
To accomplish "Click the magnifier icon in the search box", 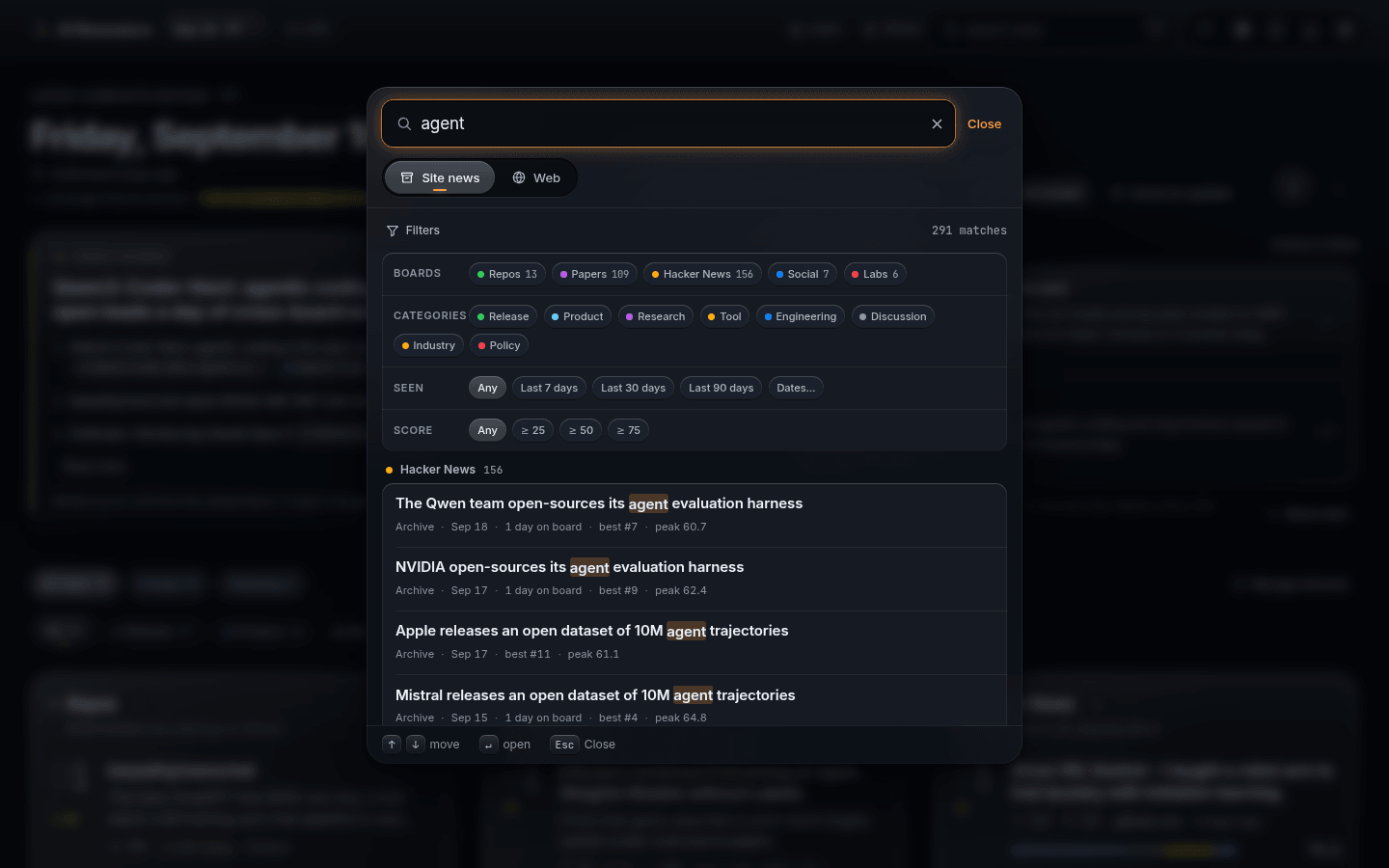I will pos(404,123).
